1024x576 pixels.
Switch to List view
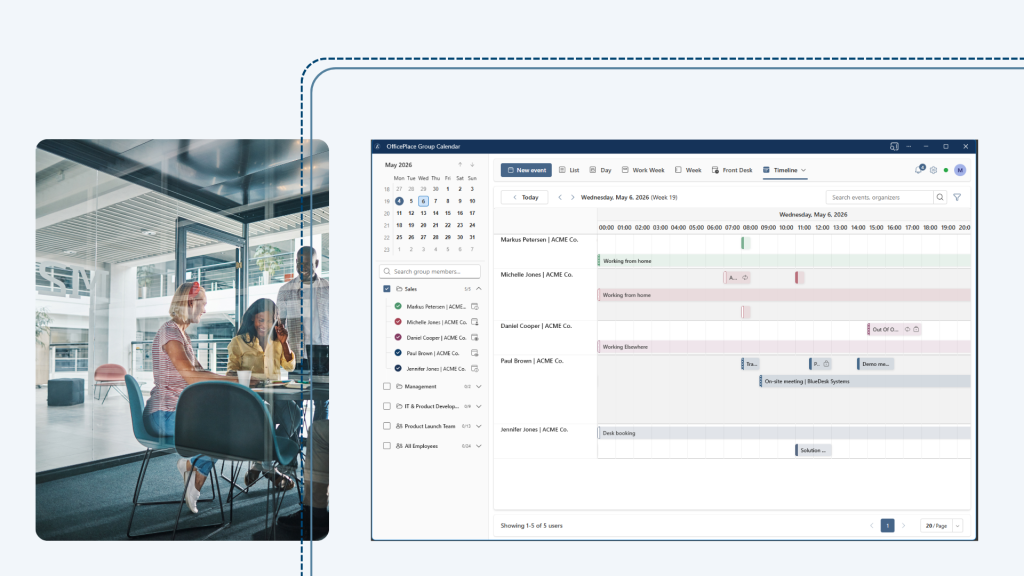click(x=569, y=170)
